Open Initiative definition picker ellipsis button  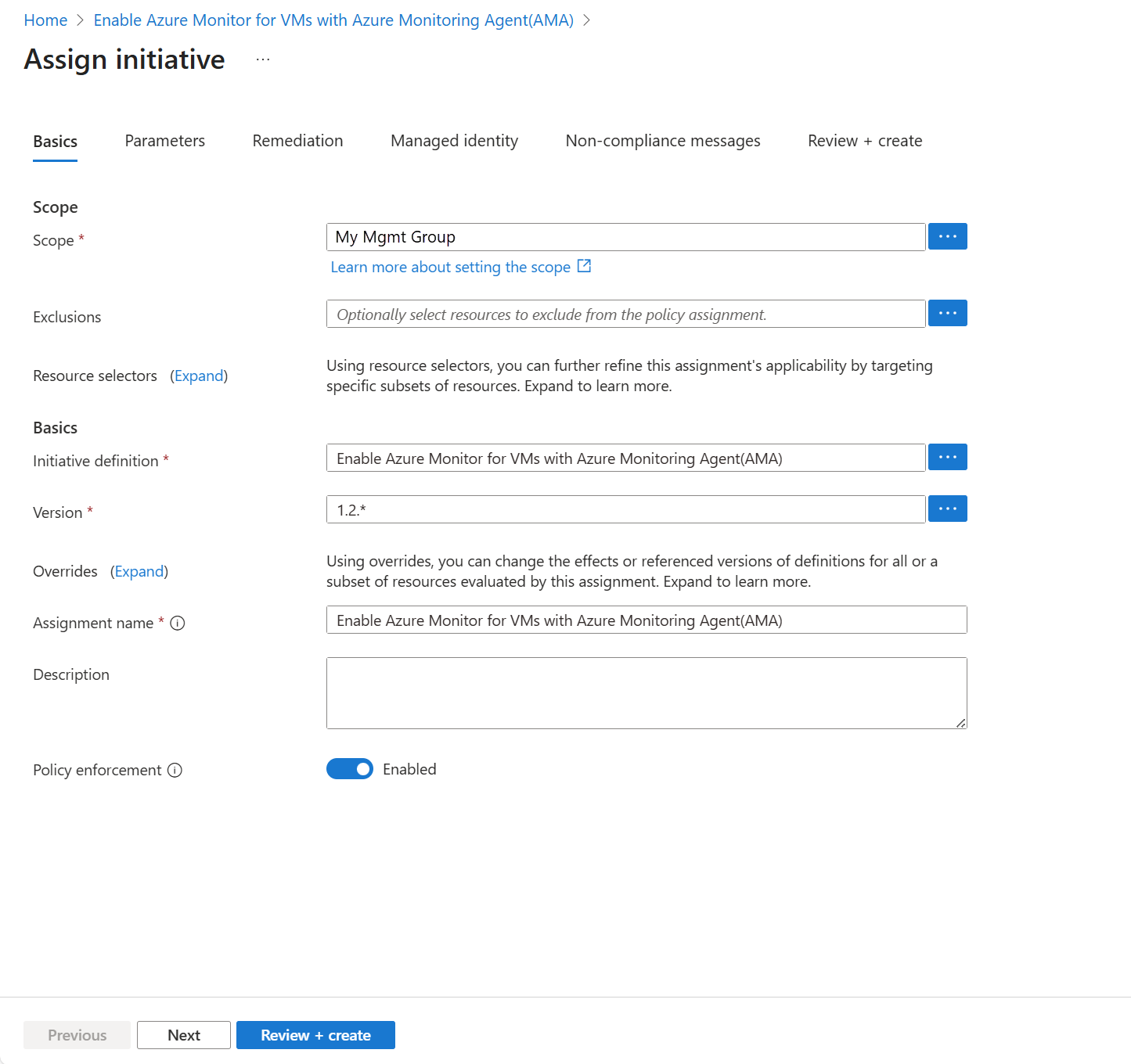coord(947,457)
